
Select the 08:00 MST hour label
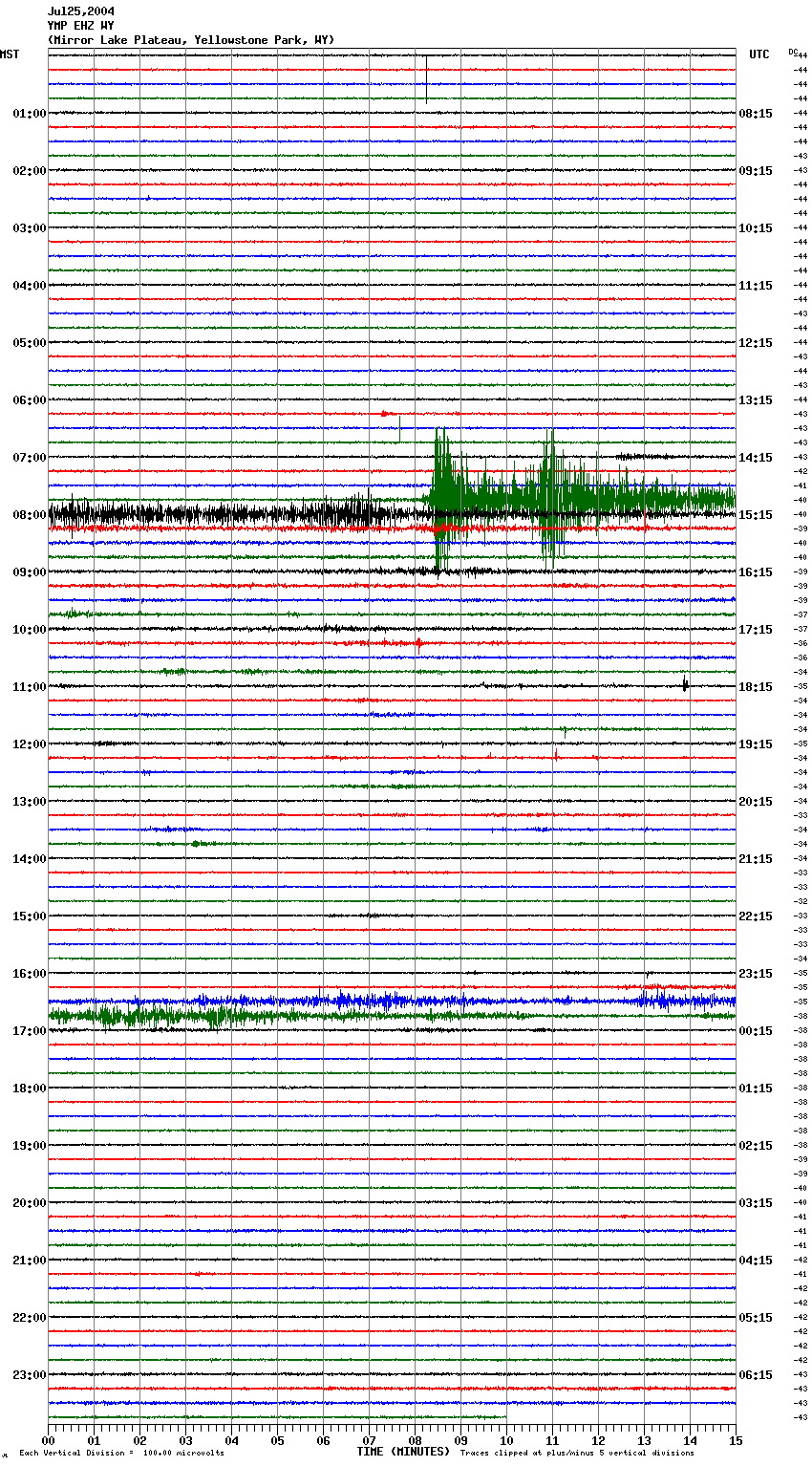[30, 515]
